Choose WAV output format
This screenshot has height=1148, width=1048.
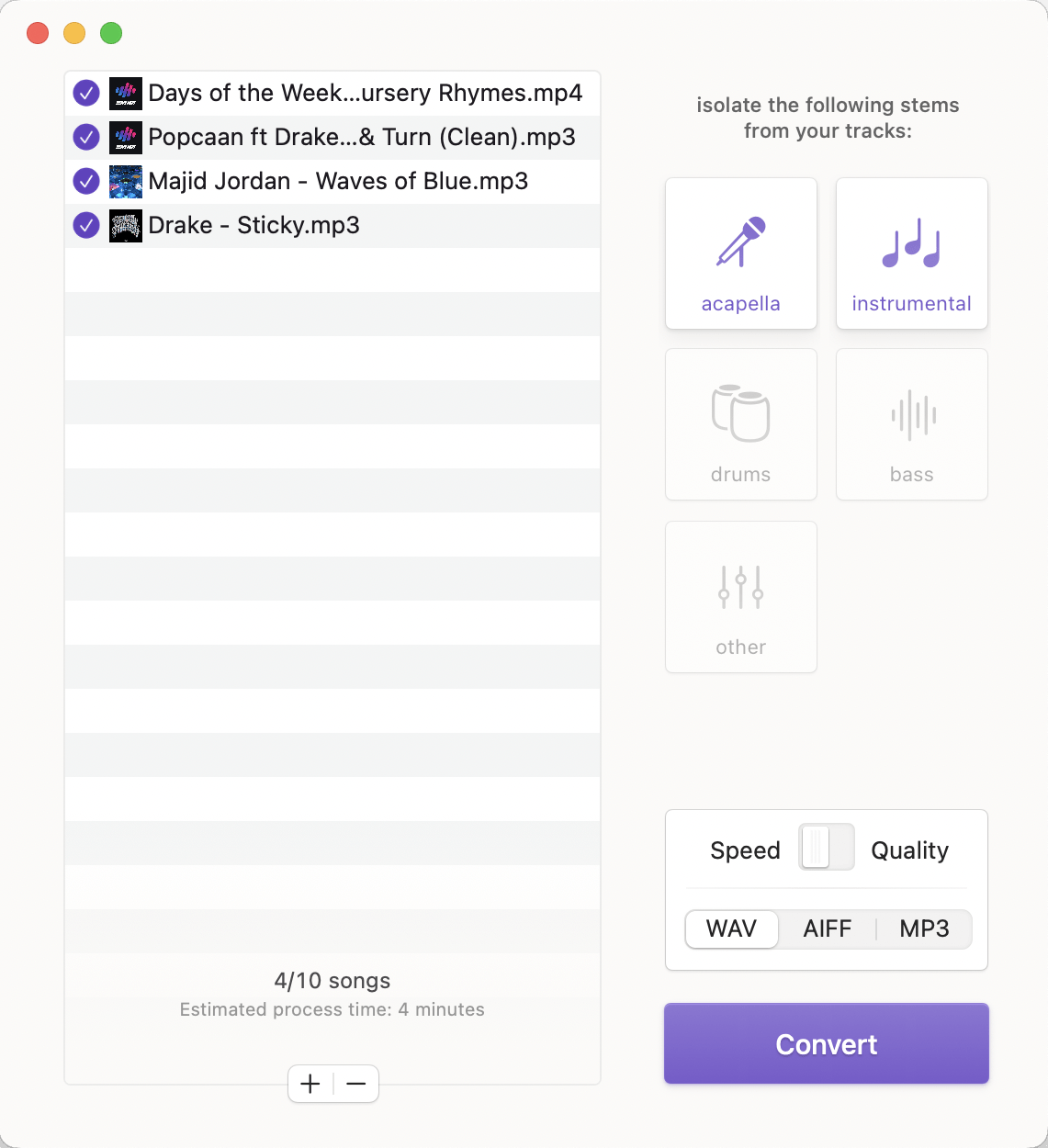point(731,929)
